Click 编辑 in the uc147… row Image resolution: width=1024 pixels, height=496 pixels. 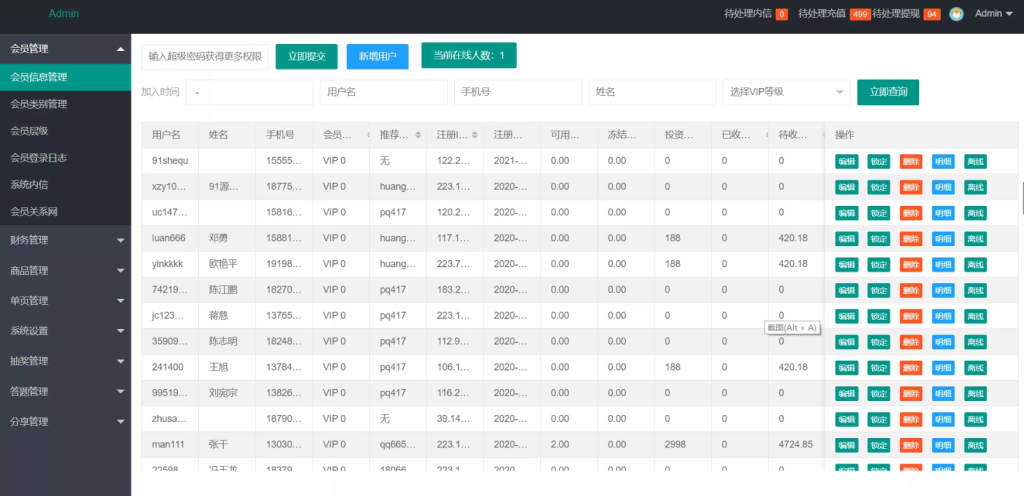click(x=846, y=213)
